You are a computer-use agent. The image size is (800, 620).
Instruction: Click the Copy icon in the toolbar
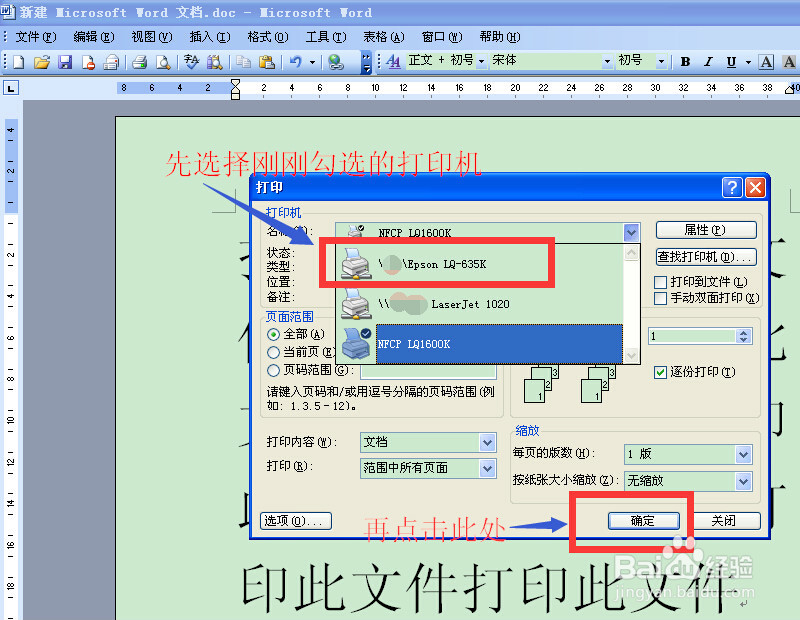click(x=243, y=62)
